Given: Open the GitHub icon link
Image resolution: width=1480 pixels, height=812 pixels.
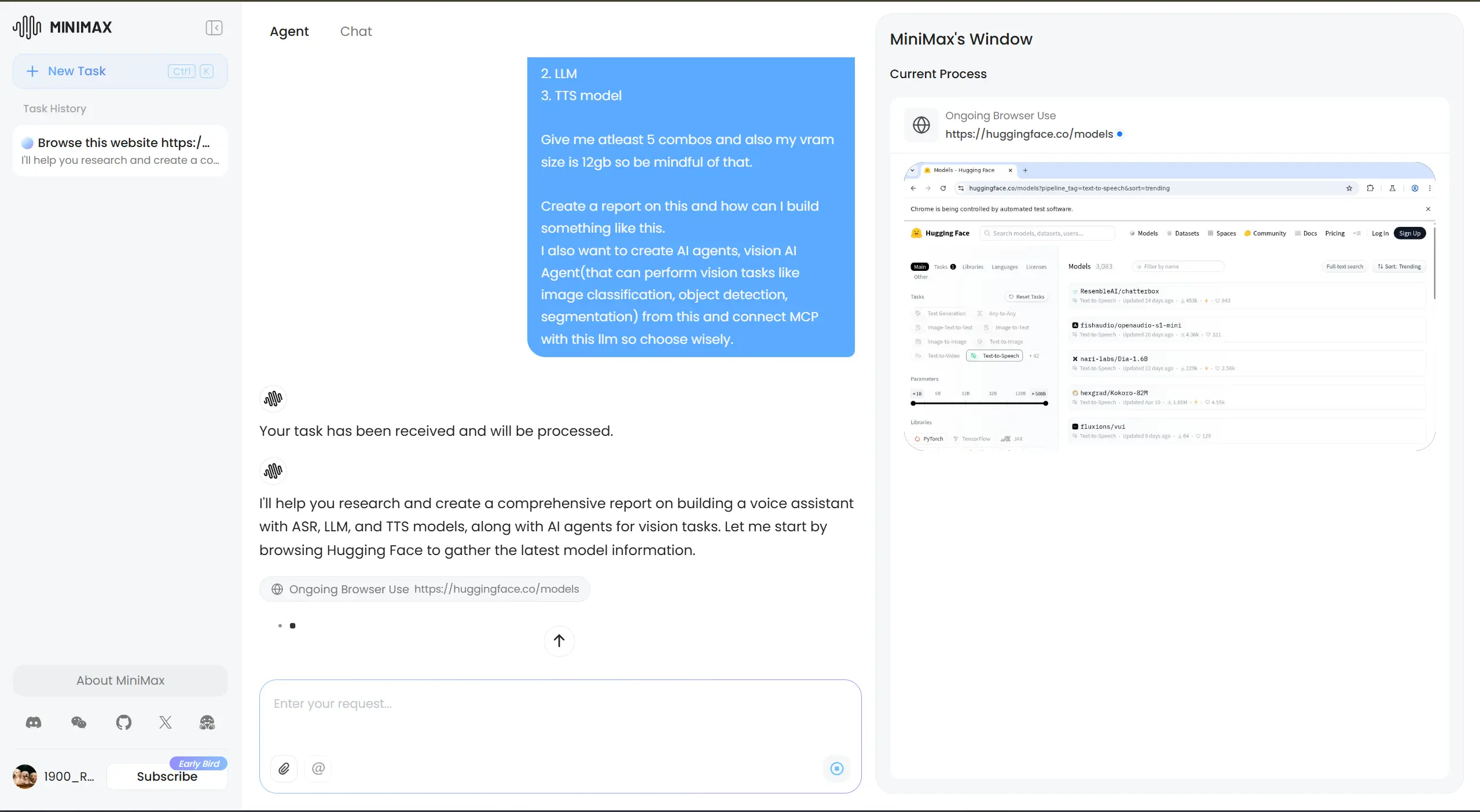Looking at the screenshot, I should click(x=123, y=722).
